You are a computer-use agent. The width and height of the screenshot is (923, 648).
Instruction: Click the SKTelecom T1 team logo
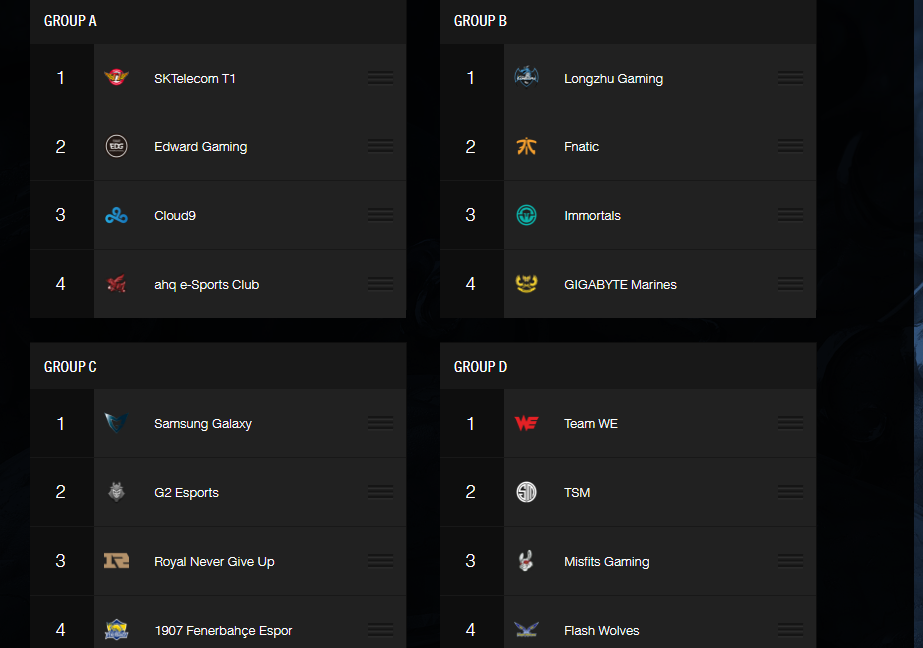click(x=117, y=78)
